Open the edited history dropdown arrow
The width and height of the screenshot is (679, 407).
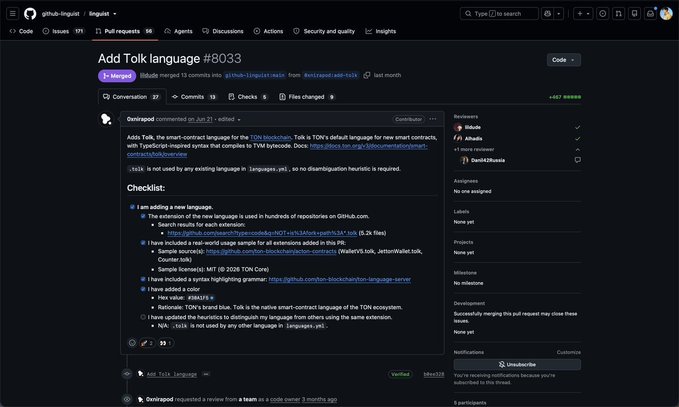[x=239, y=120]
